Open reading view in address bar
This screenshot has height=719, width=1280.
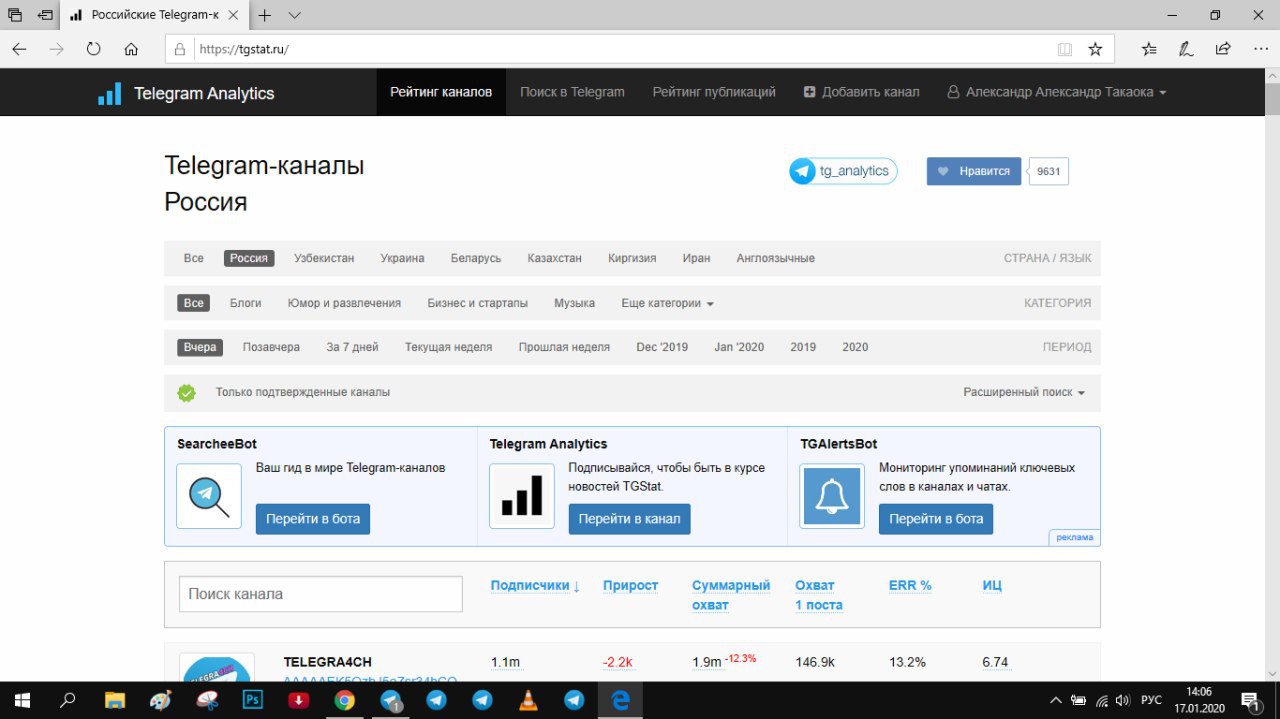click(x=1065, y=48)
